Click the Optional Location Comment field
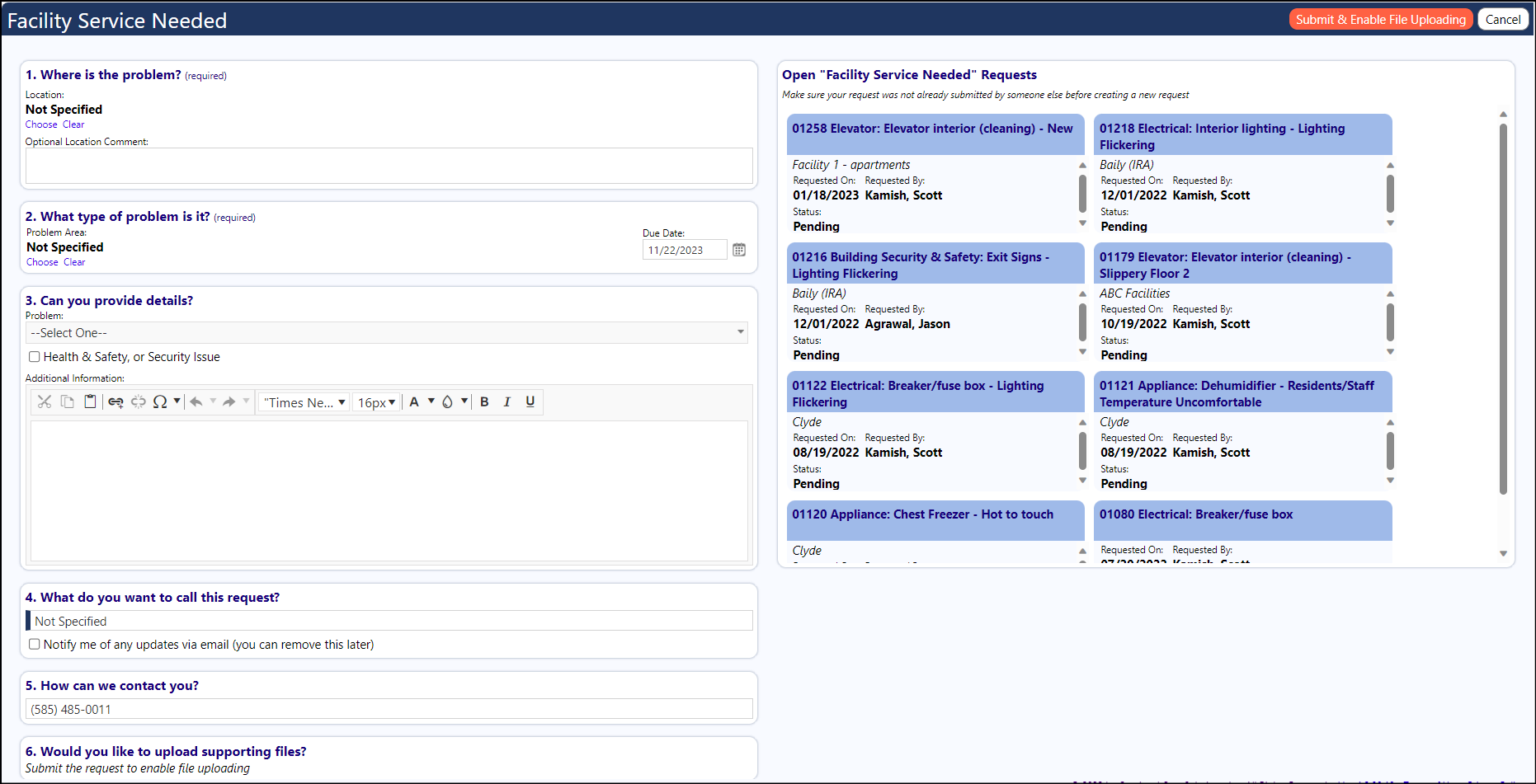Screen dimensions: 1536x784 click(389, 166)
